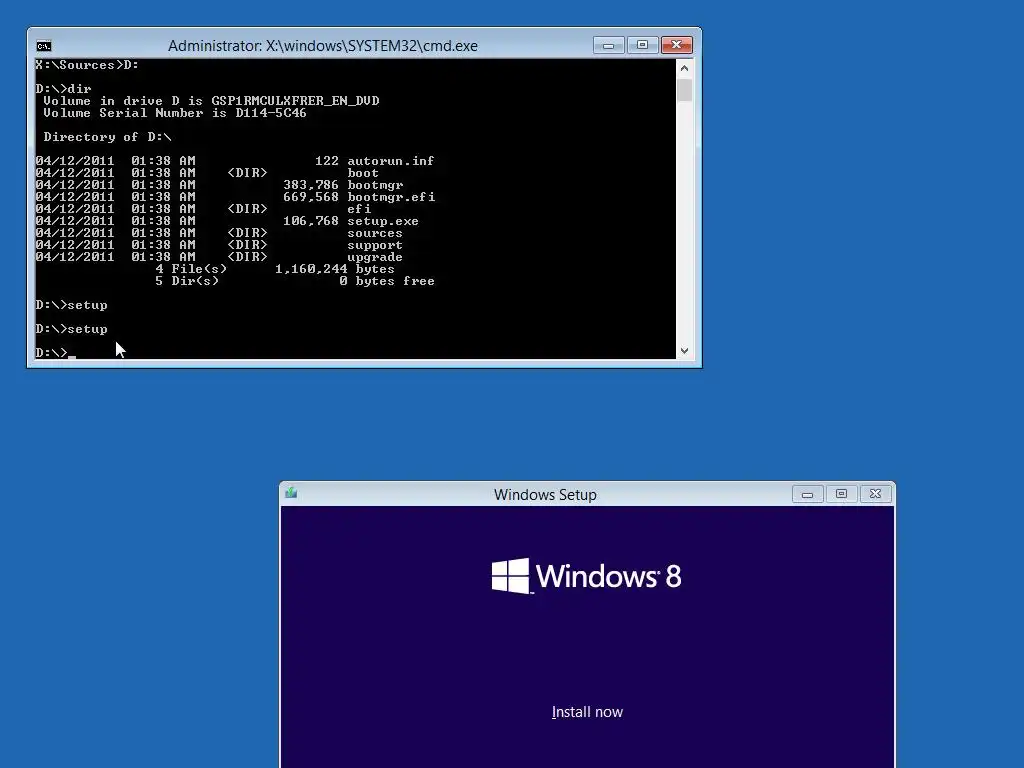Click the Directory of D:\ line
Screen dimensions: 1024x768
click(107, 136)
